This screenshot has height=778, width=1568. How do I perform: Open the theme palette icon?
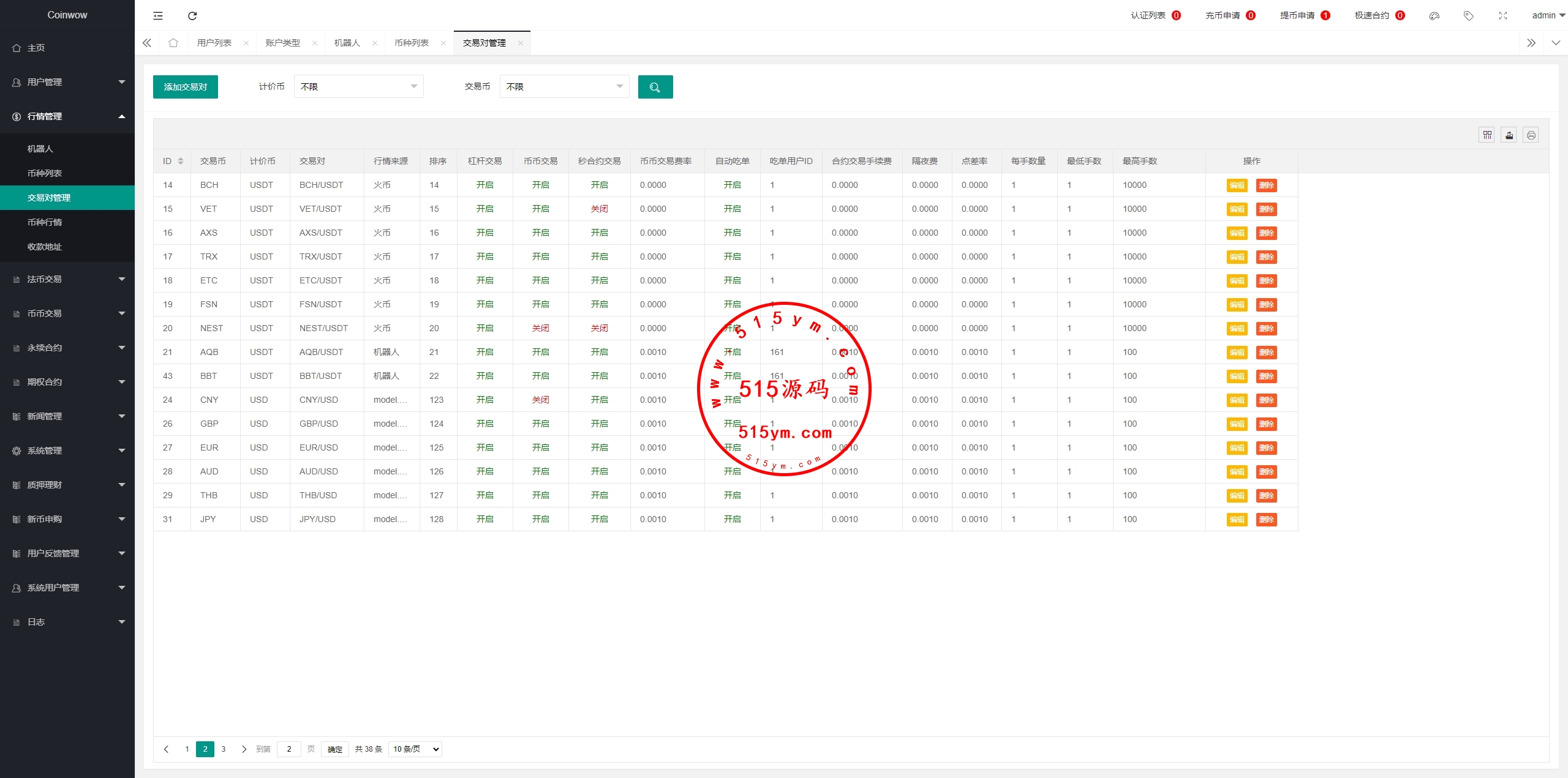coord(1434,16)
